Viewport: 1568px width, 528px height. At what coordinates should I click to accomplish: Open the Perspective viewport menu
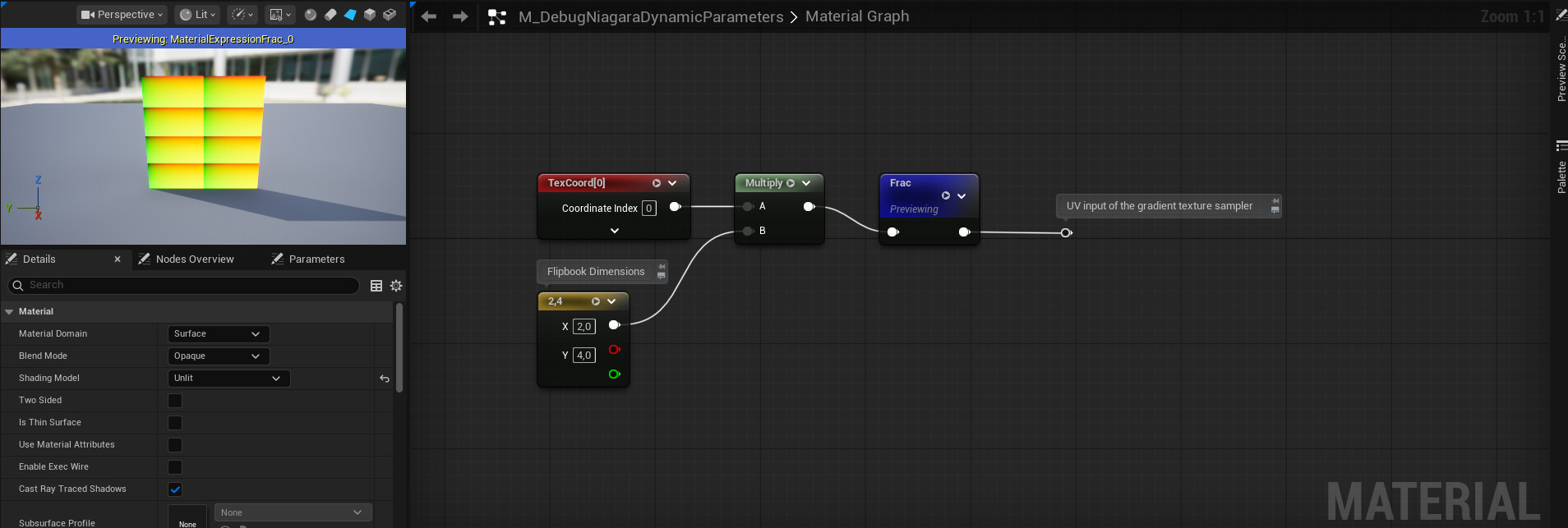pyautogui.click(x=122, y=15)
